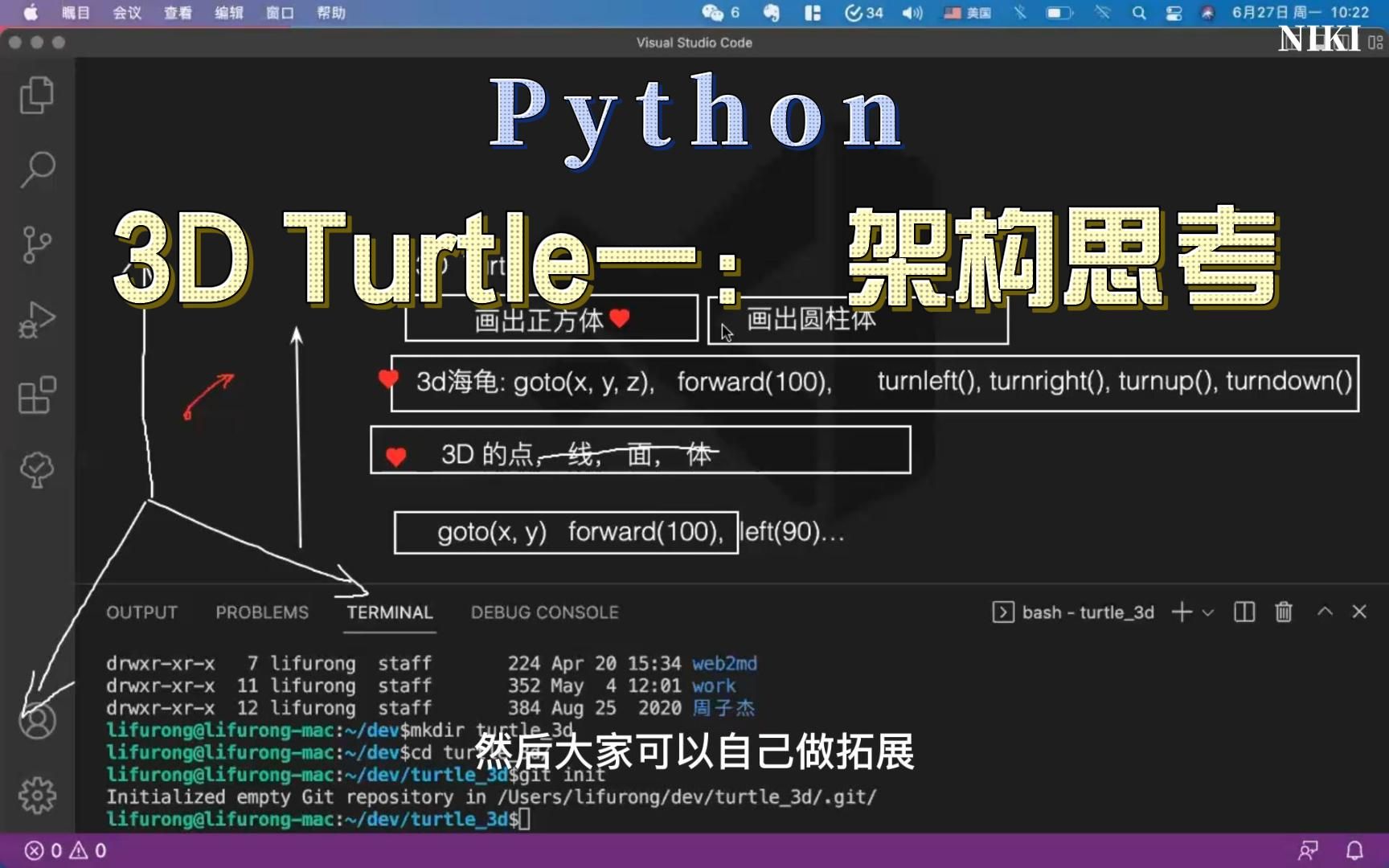Click the terminal prompt to place the cursor
This screenshot has width=1389, height=868.
[524, 818]
